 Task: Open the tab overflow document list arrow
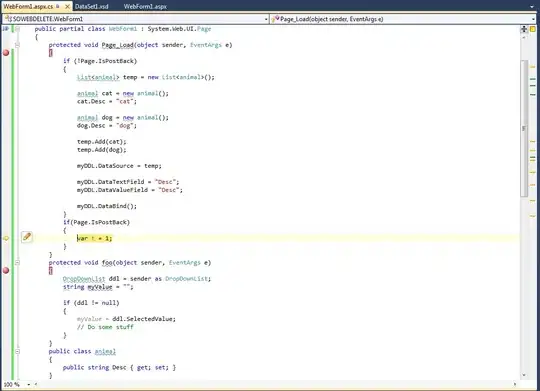coord(533,7)
